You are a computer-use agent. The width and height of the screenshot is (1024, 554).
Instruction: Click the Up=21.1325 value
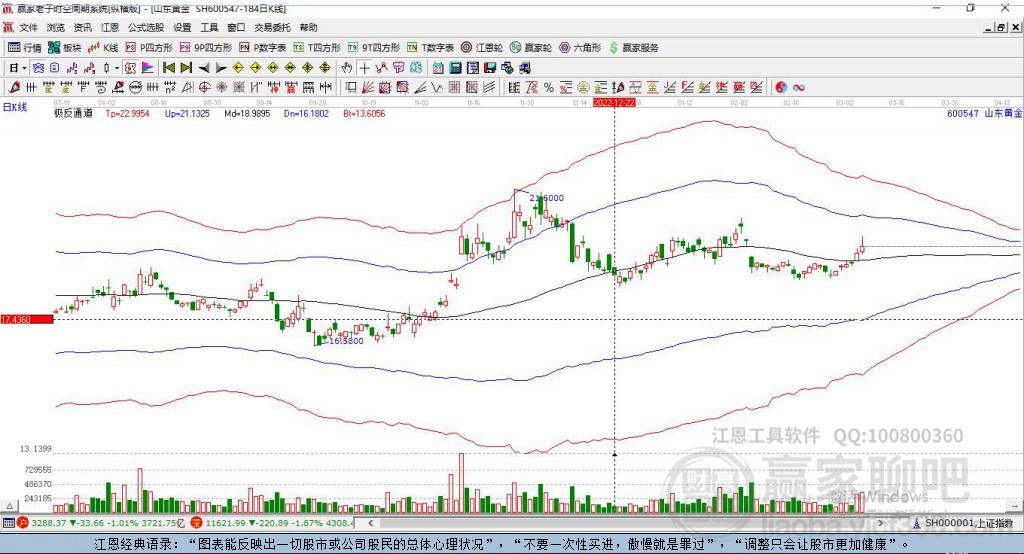click(187, 113)
